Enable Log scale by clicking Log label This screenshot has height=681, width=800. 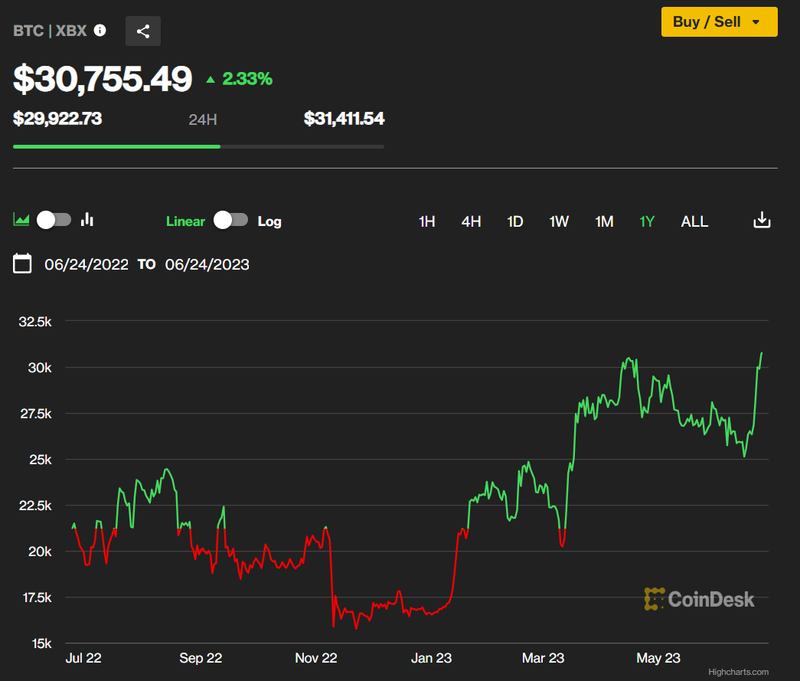[269, 221]
